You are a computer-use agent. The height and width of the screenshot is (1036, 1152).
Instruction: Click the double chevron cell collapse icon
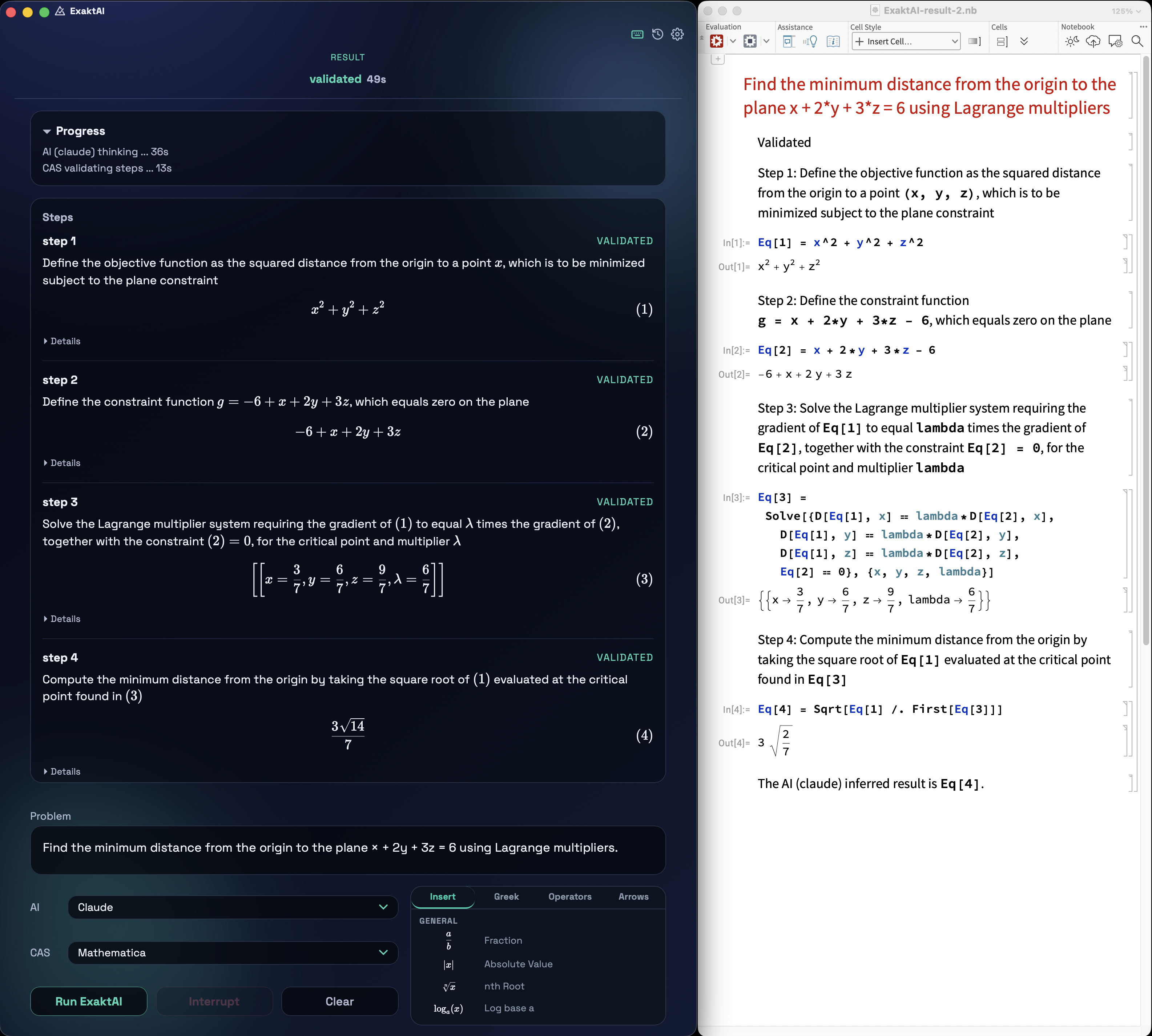coord(1024,41)
